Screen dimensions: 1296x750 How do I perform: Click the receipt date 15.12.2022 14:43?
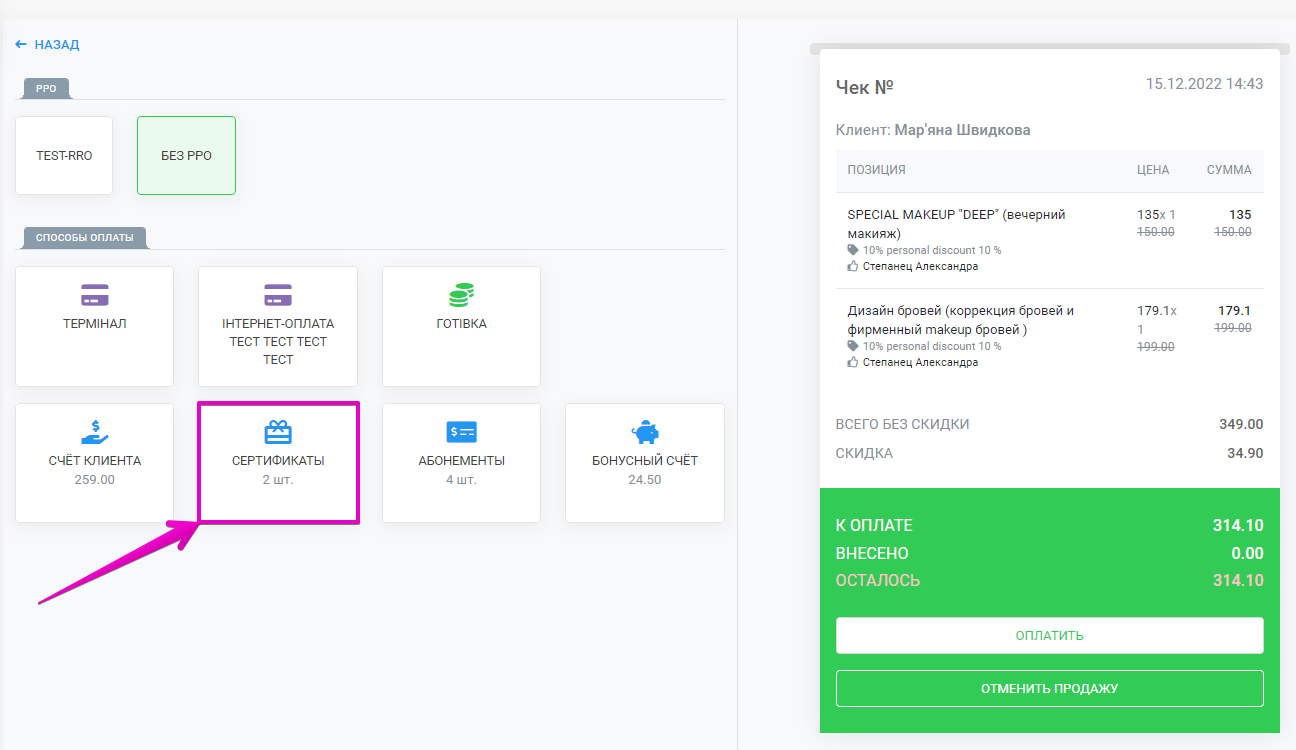[1204, 84]
